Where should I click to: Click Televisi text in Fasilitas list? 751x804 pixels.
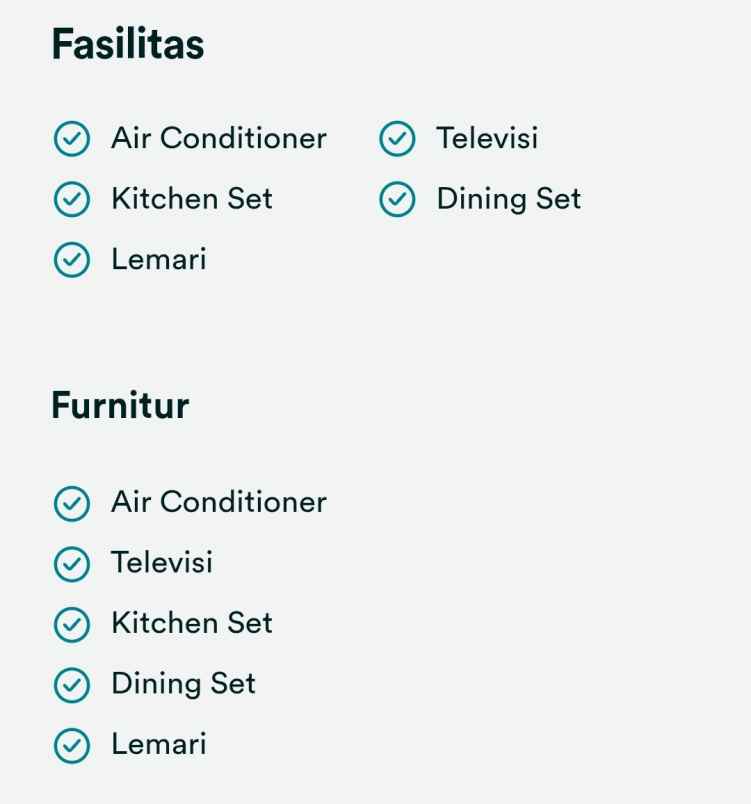(x=487, y=138)
